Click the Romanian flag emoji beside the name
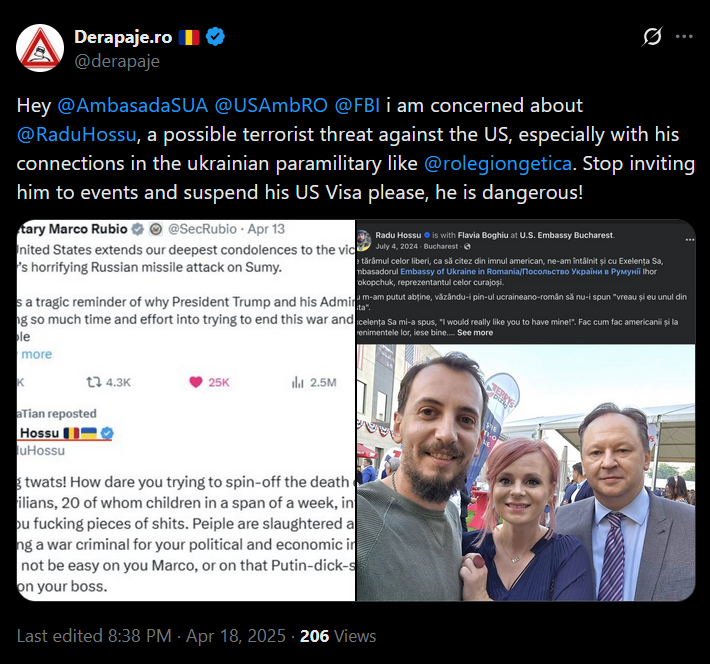710x664 pixels. [x=189, y=37]
